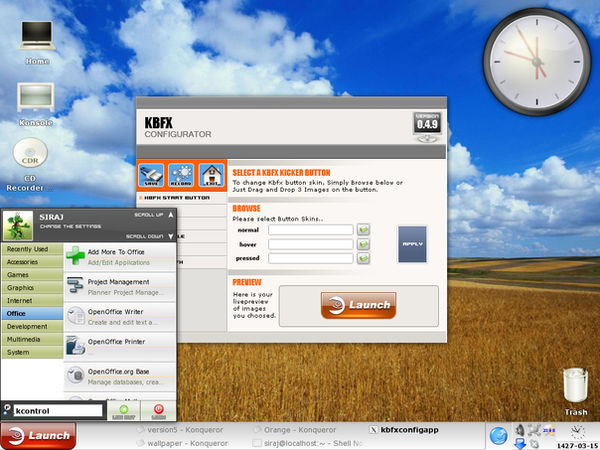Browse for the hover button skin image

click(363, 244)
